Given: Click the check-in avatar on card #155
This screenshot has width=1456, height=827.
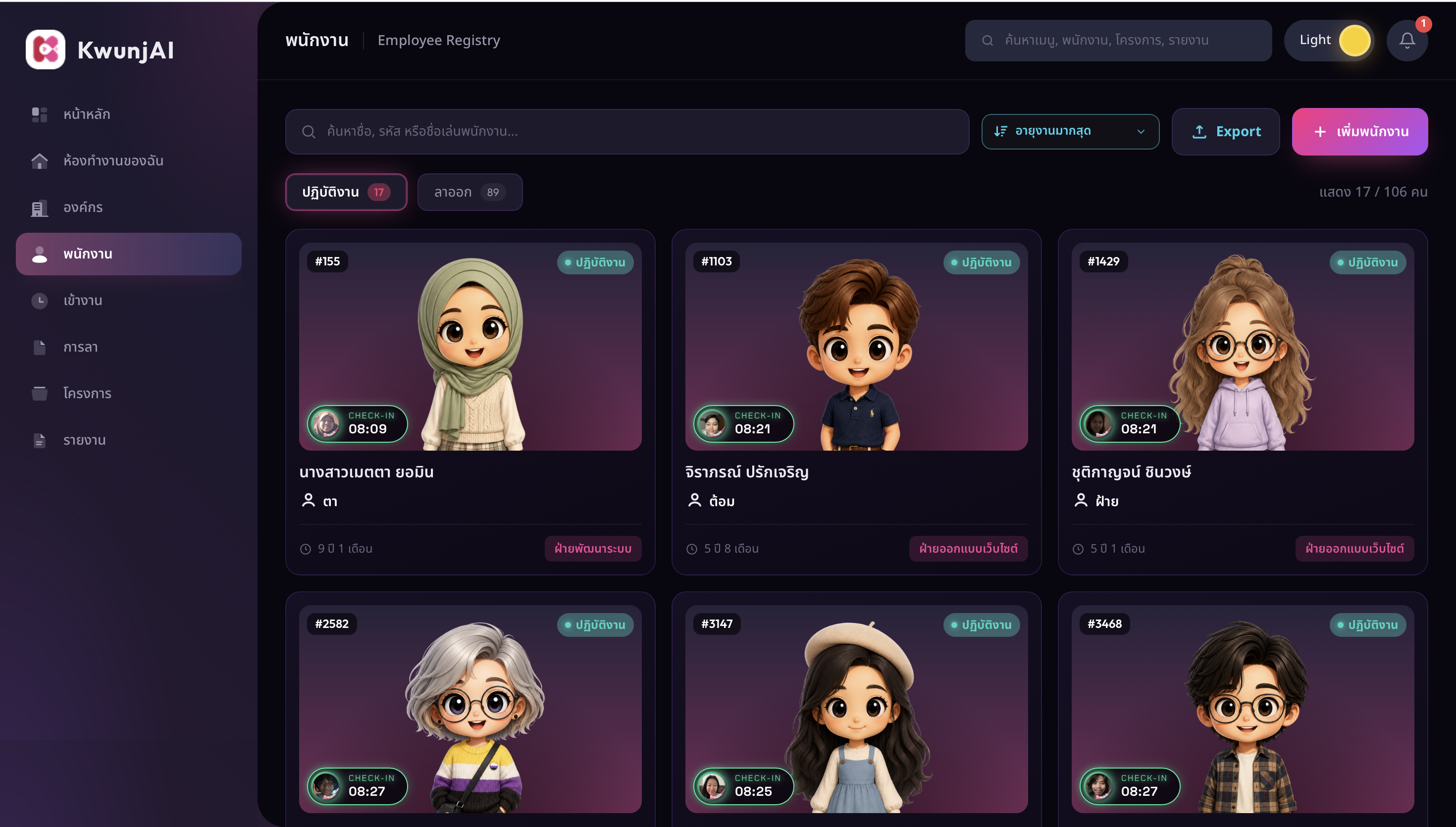Looking at the screenshot, I should click(x=326, y=424).
